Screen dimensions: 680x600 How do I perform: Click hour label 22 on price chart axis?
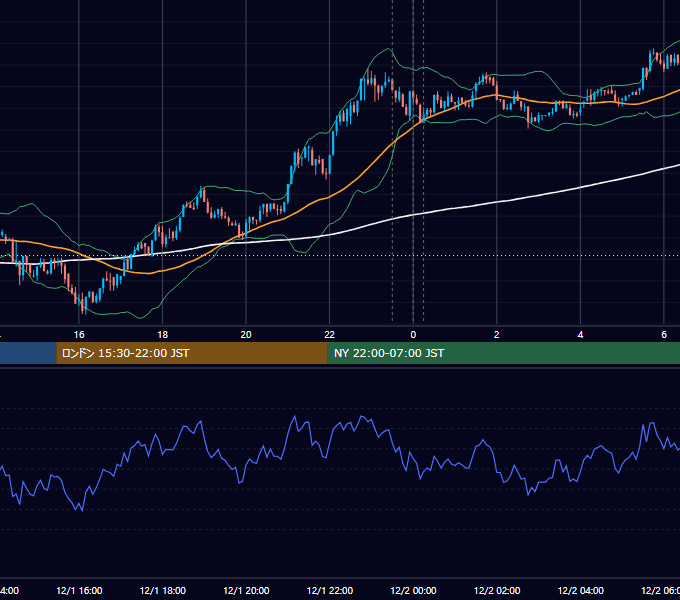coord(330,334)
